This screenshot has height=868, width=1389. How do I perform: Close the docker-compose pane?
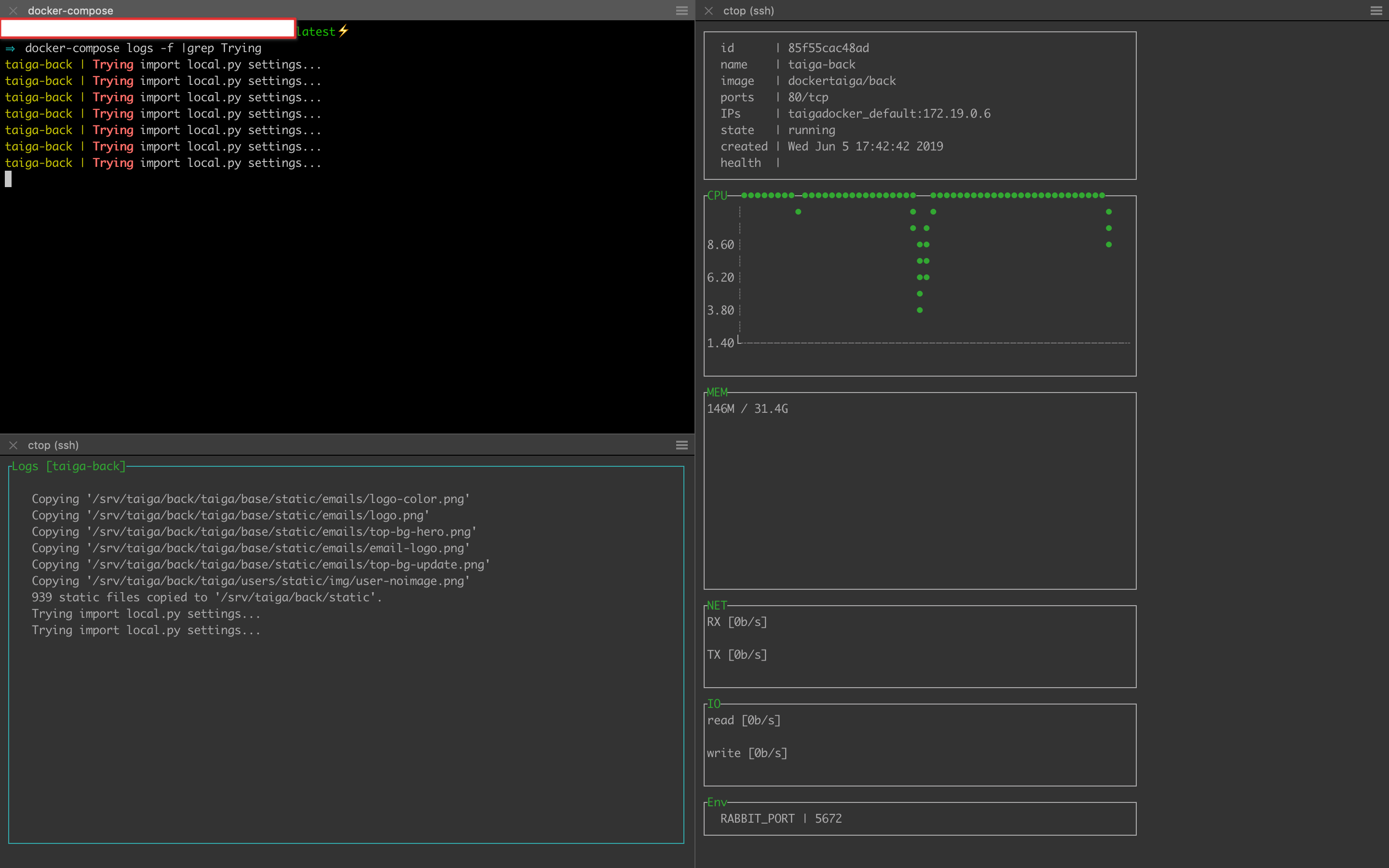pyautogui.click(x=13, y=10)
